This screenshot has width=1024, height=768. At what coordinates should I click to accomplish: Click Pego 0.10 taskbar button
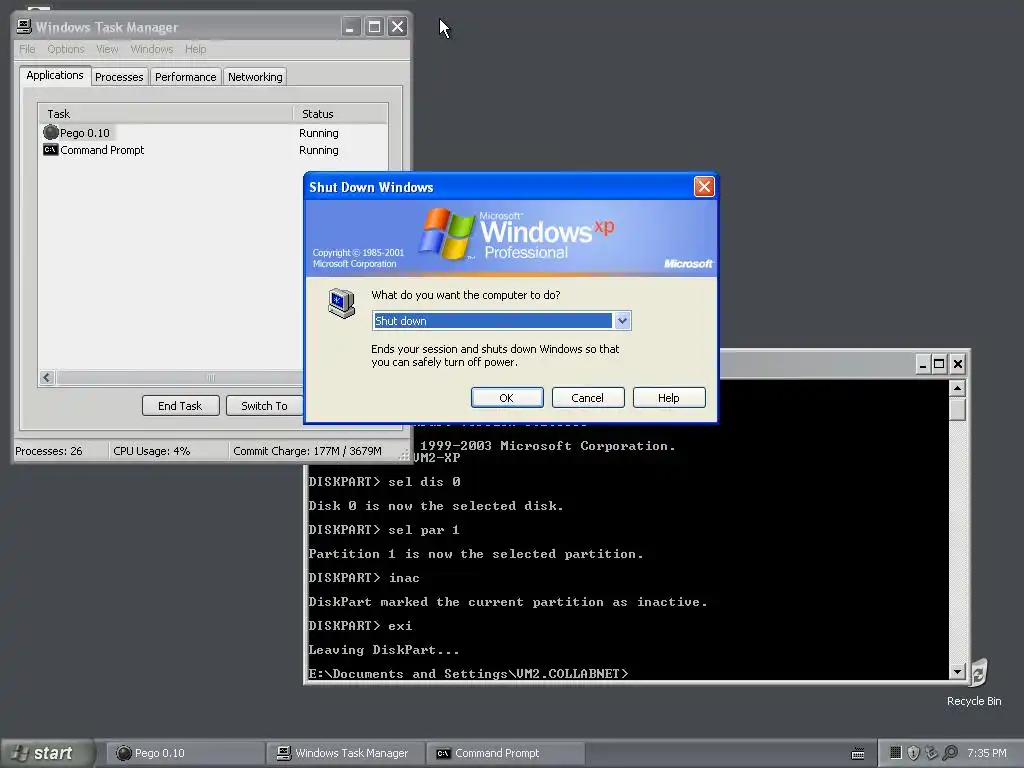pos(185,753)
